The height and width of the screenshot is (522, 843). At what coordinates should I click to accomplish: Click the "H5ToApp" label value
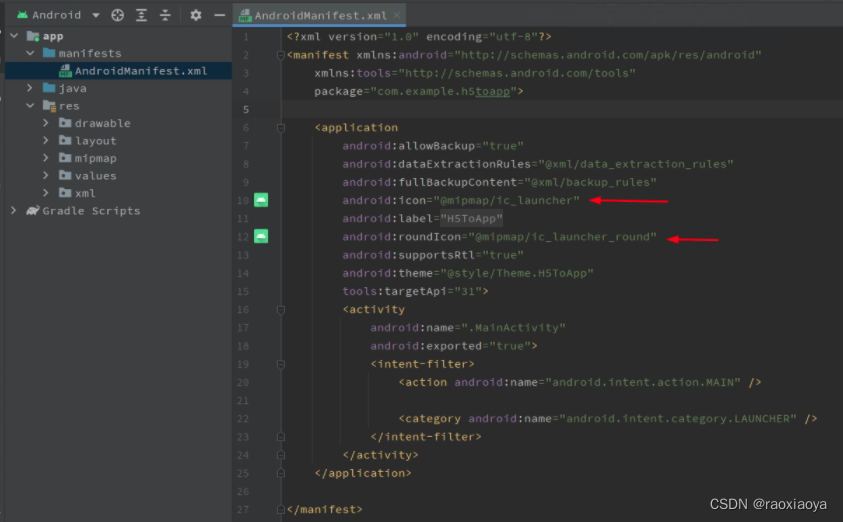[471, 219]
